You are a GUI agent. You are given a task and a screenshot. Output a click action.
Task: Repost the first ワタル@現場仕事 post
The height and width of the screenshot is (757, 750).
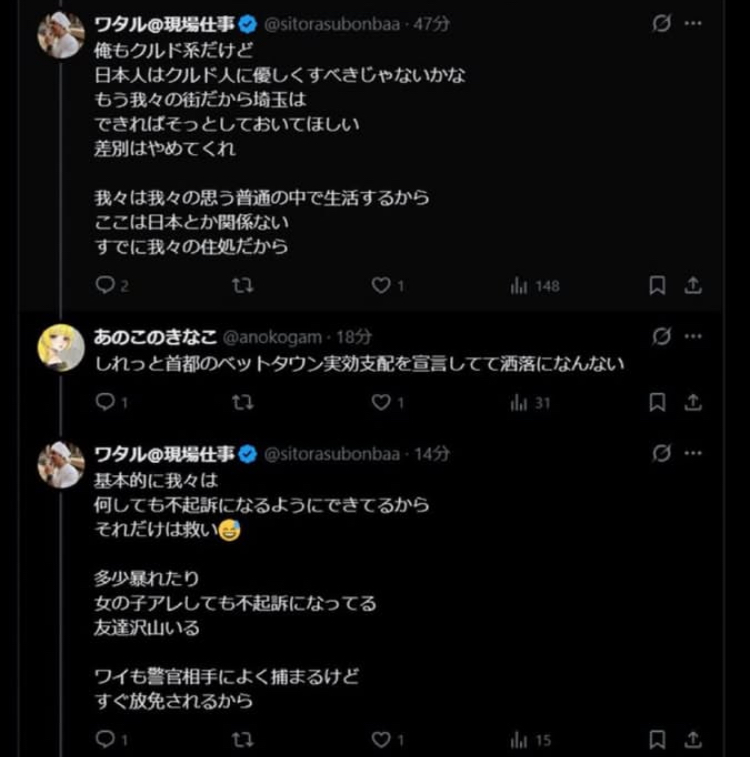(242, 286)
